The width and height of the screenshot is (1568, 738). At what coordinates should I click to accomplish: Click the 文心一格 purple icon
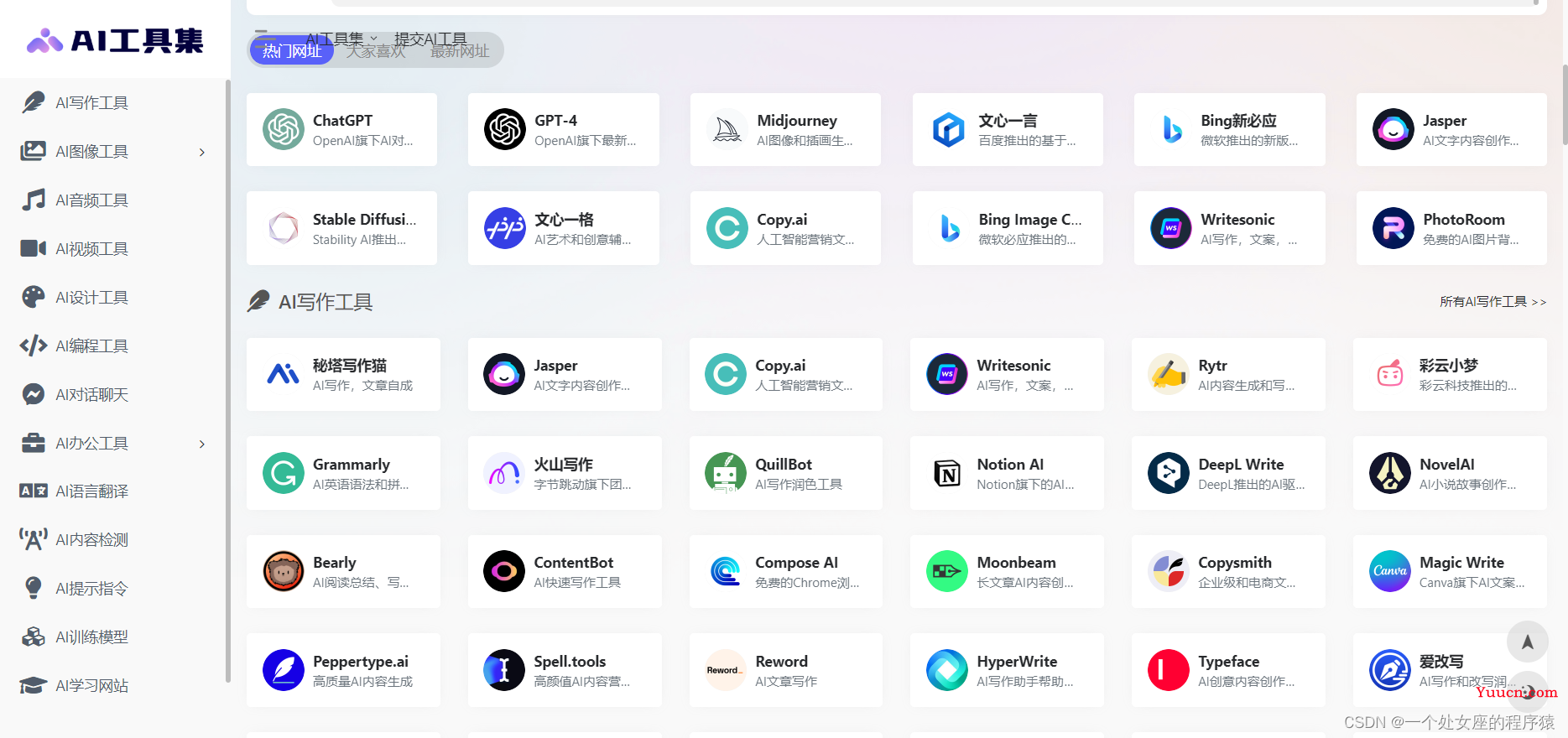(505, 228)
